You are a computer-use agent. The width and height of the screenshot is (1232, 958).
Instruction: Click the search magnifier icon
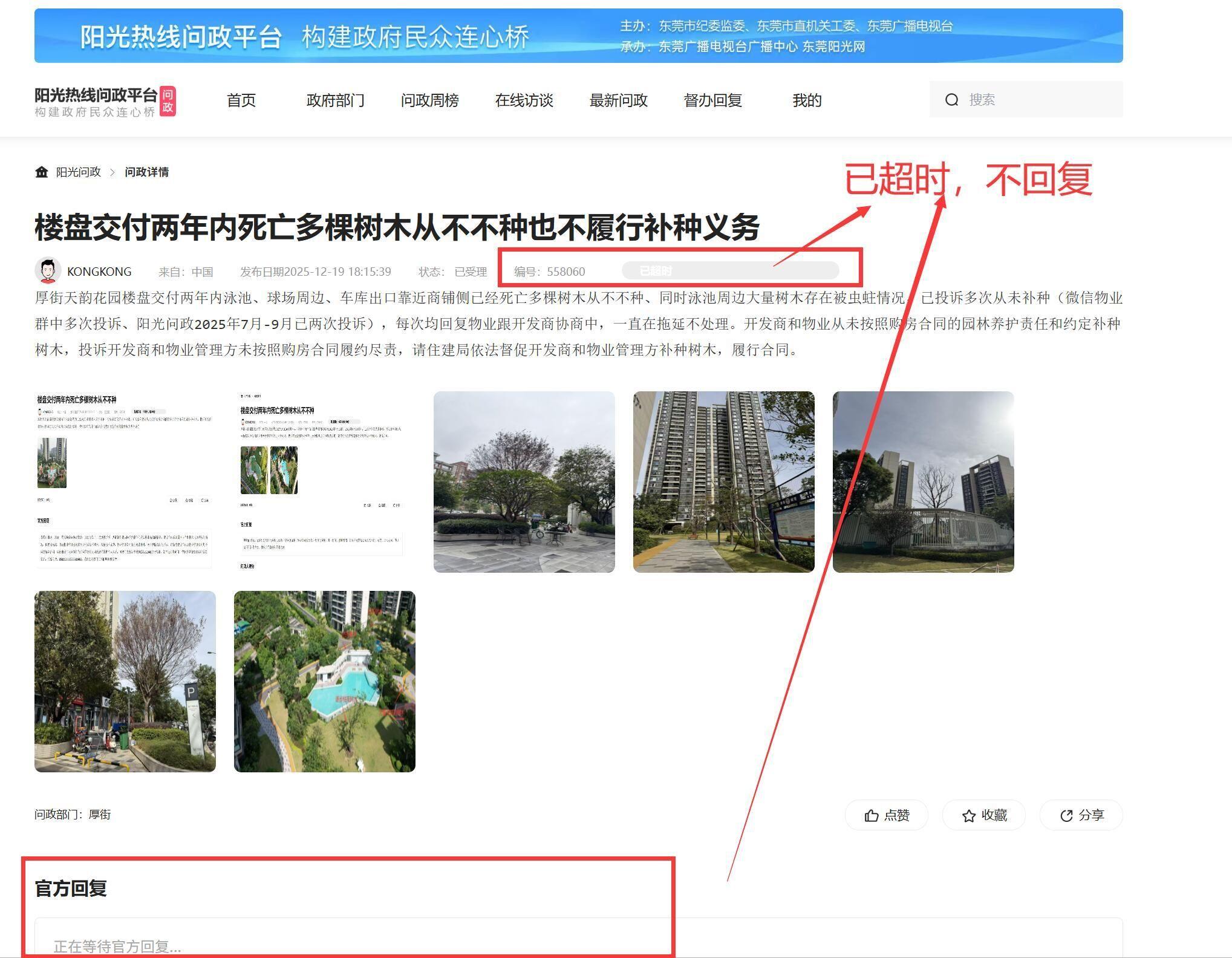[x=952, y=100]
